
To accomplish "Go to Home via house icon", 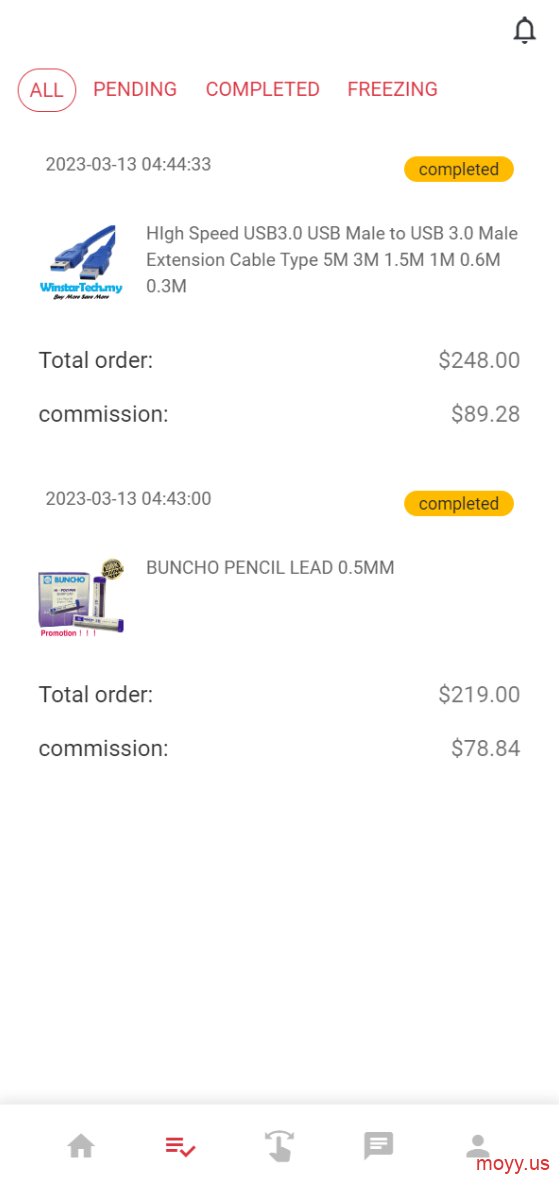I will coord(81,1146).
